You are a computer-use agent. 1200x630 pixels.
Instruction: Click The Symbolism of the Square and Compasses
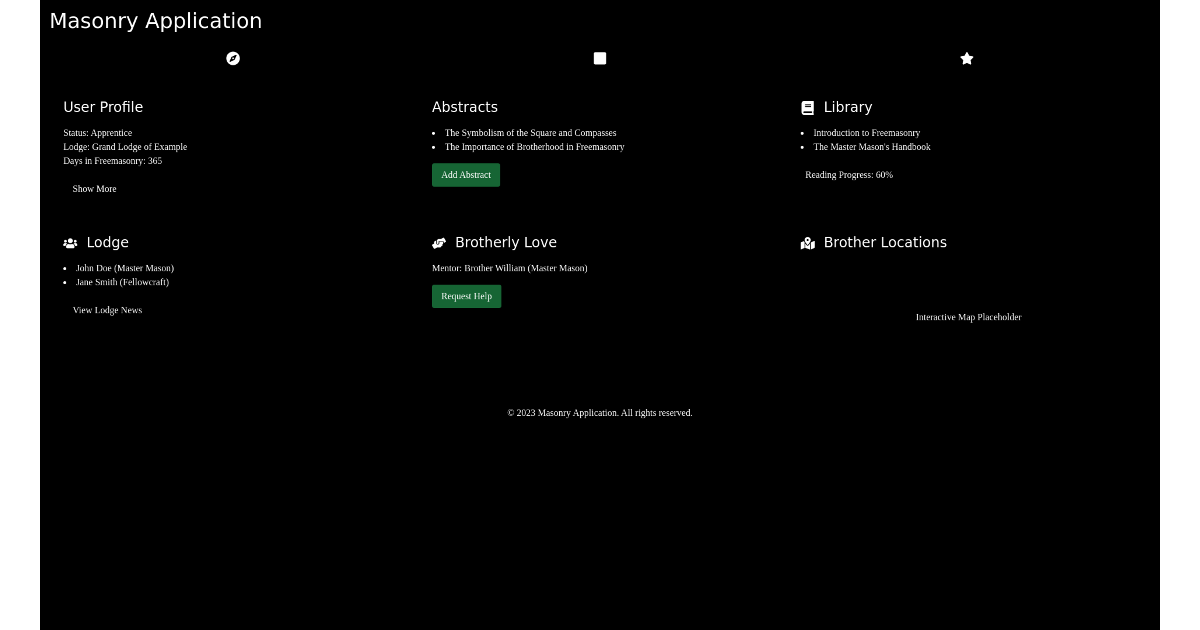[530, 132]
